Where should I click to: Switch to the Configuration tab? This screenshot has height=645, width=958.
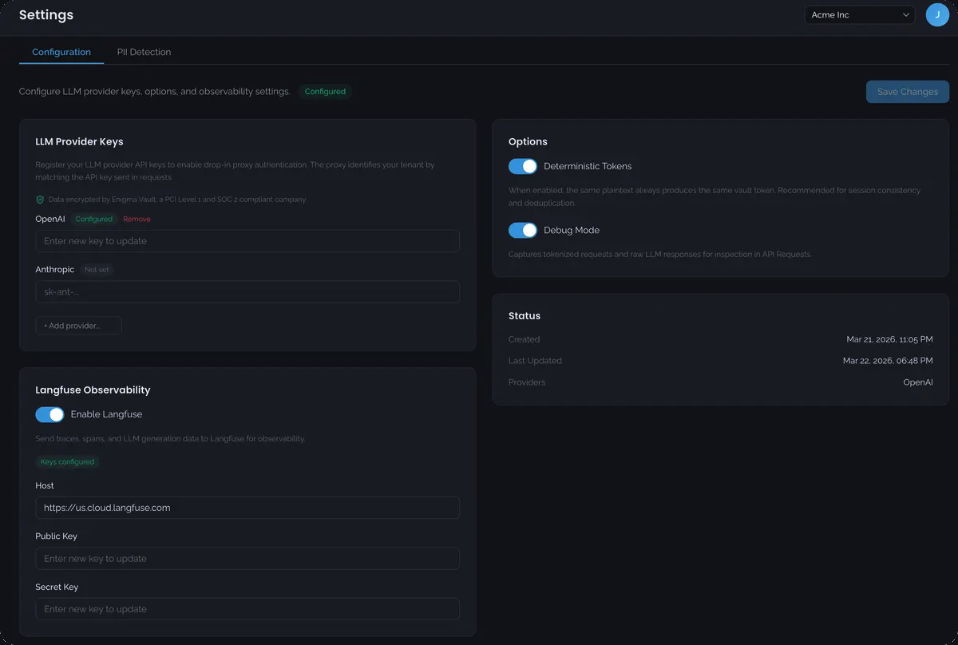click(61, 52)
